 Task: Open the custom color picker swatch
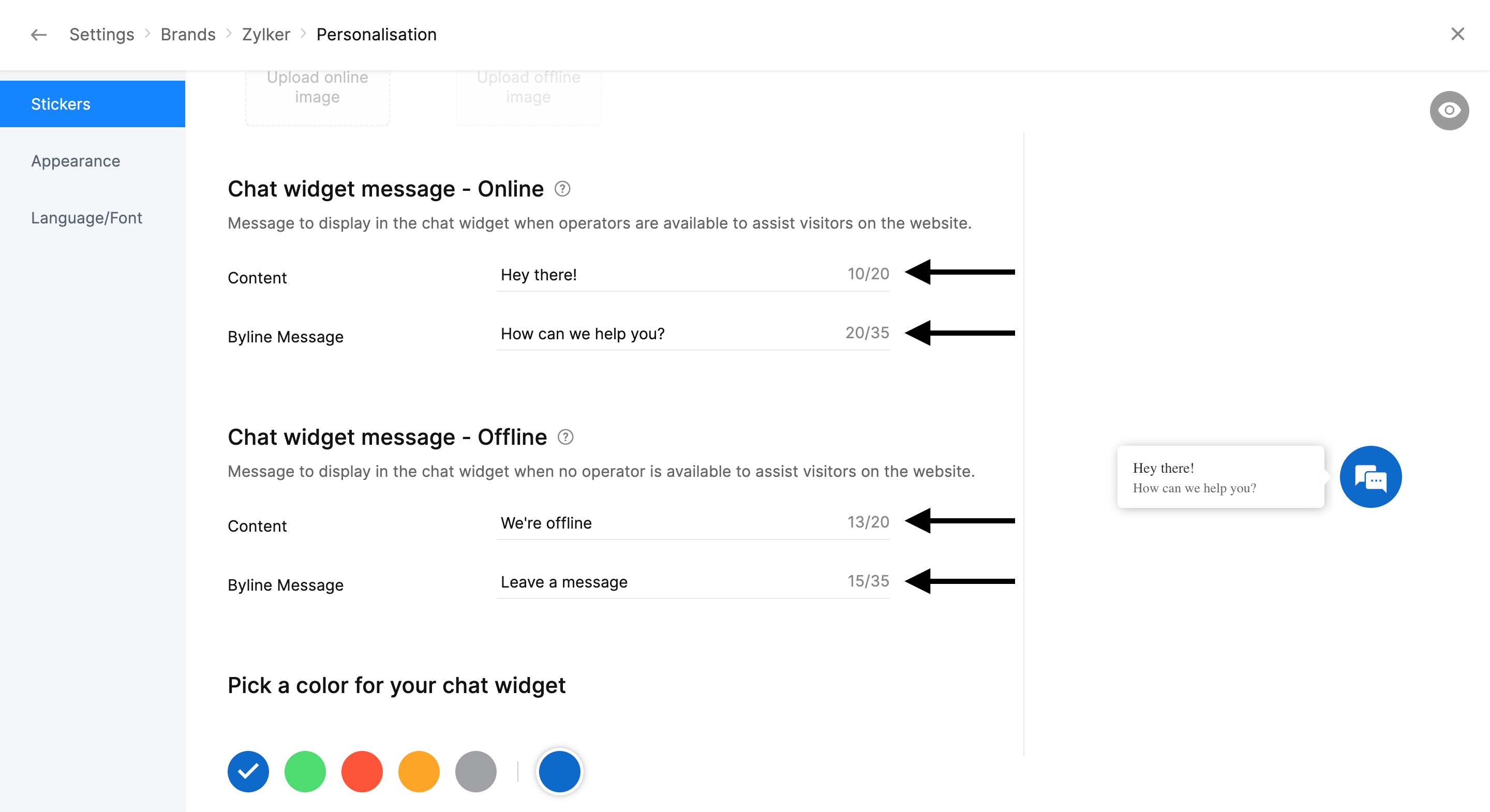coord(559,772)
